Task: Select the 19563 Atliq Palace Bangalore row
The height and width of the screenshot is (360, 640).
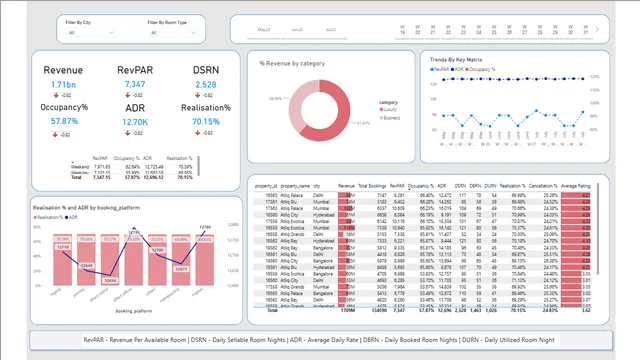Action: 422,293
